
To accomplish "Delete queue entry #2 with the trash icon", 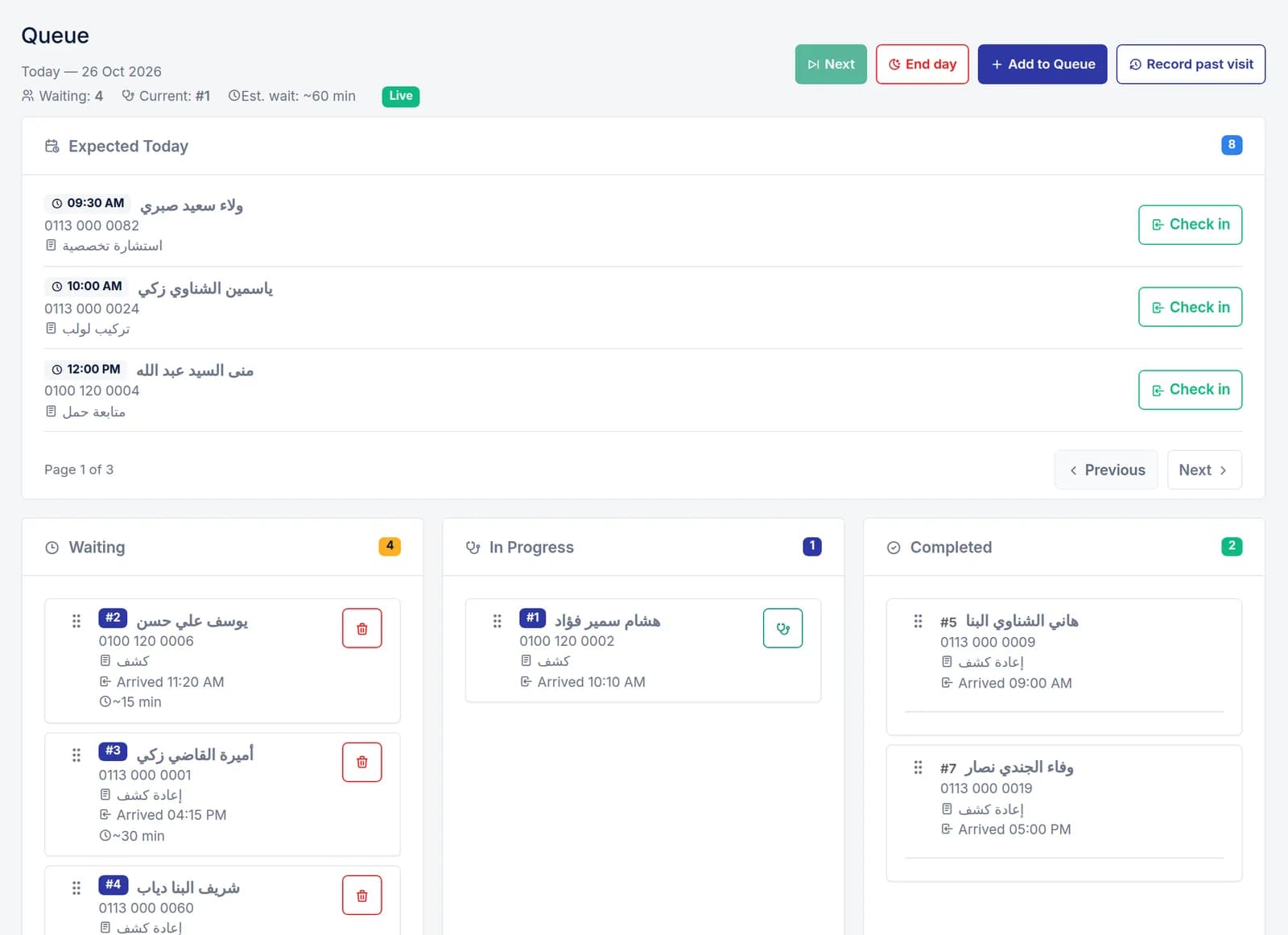I will point(362,628).
